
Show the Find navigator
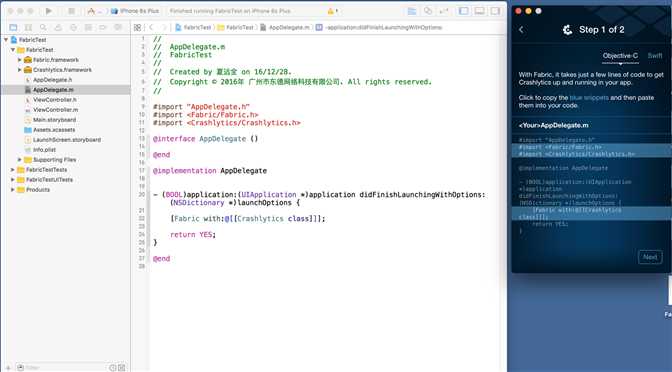pyautogui.click(x=43, y=27)
